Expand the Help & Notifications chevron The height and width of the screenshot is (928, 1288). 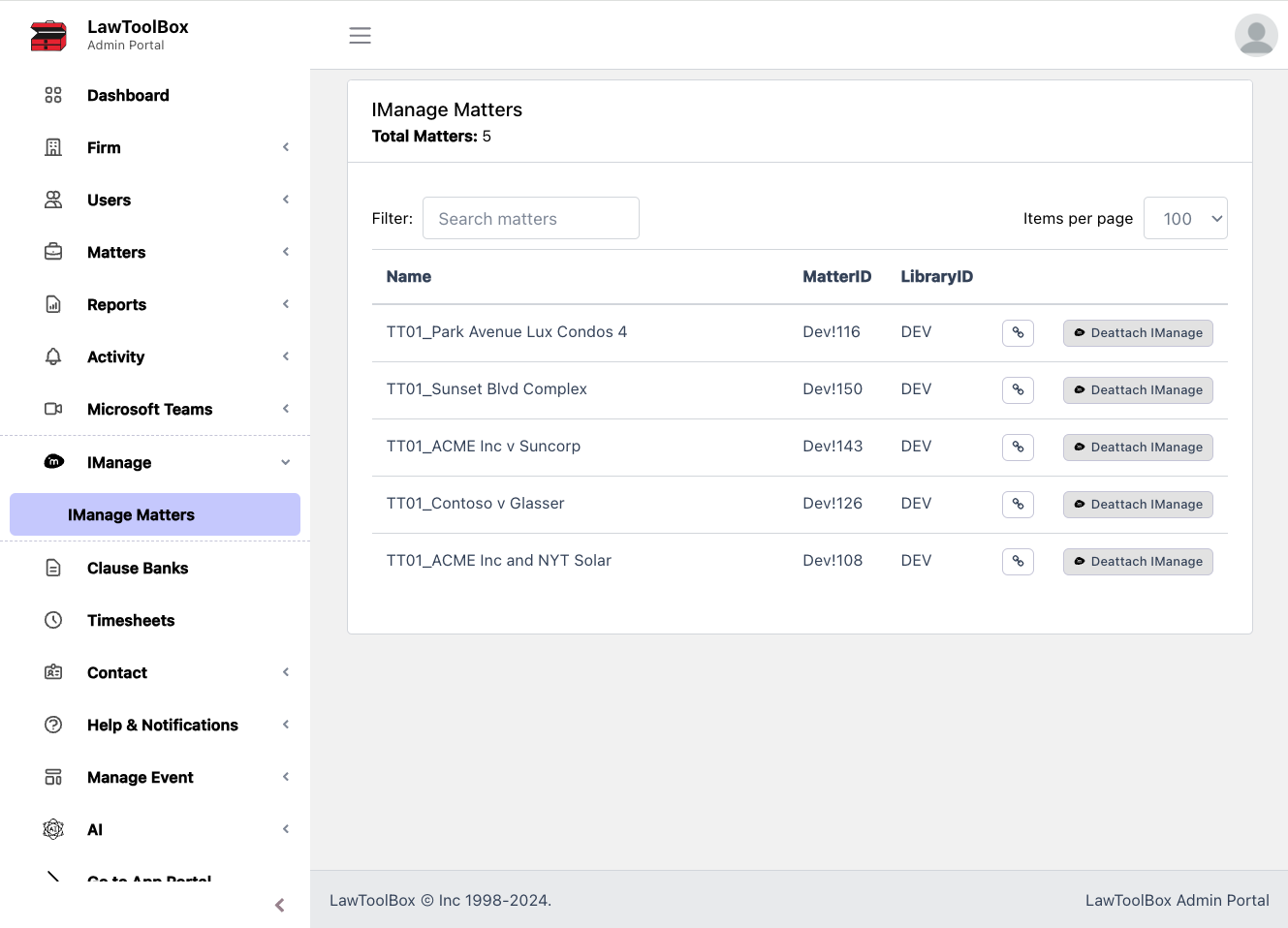pyautogui.click(x=286, y=725)
